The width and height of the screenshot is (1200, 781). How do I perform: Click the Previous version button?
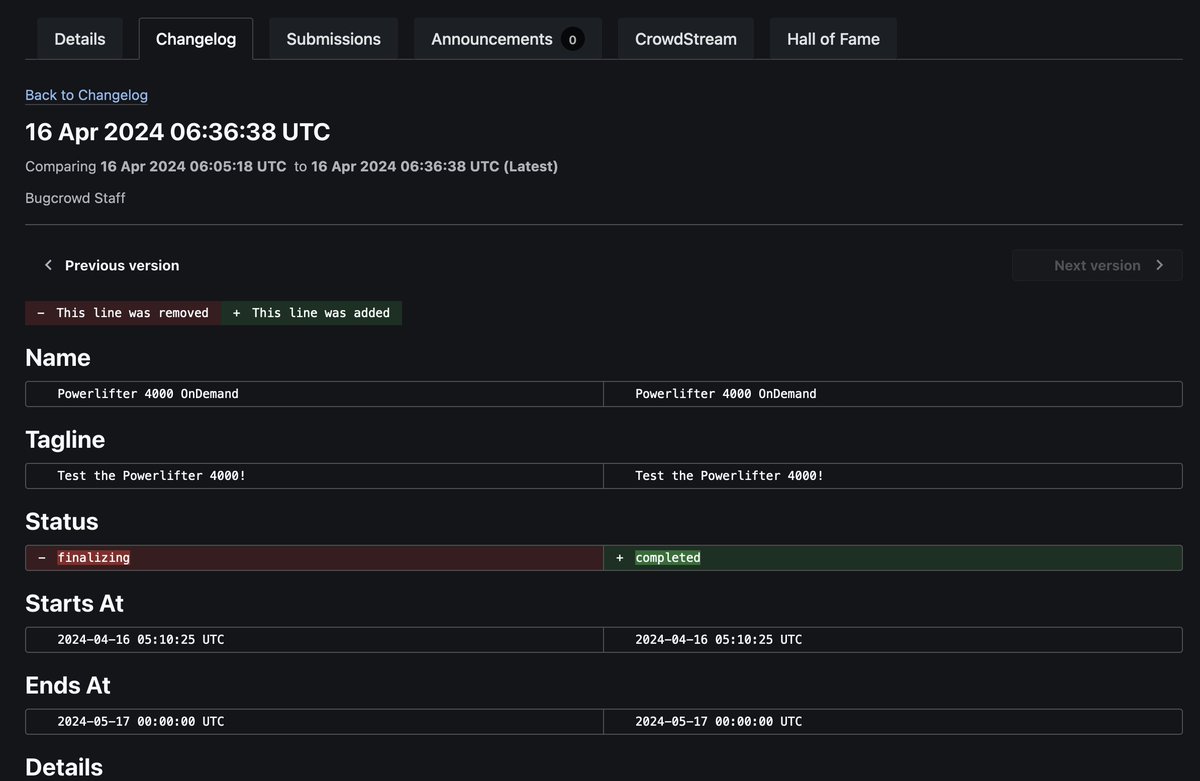(110, 265)
